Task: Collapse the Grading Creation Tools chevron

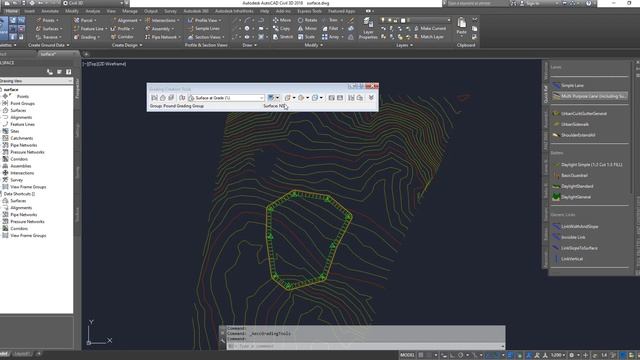Action: click(371, 98)
